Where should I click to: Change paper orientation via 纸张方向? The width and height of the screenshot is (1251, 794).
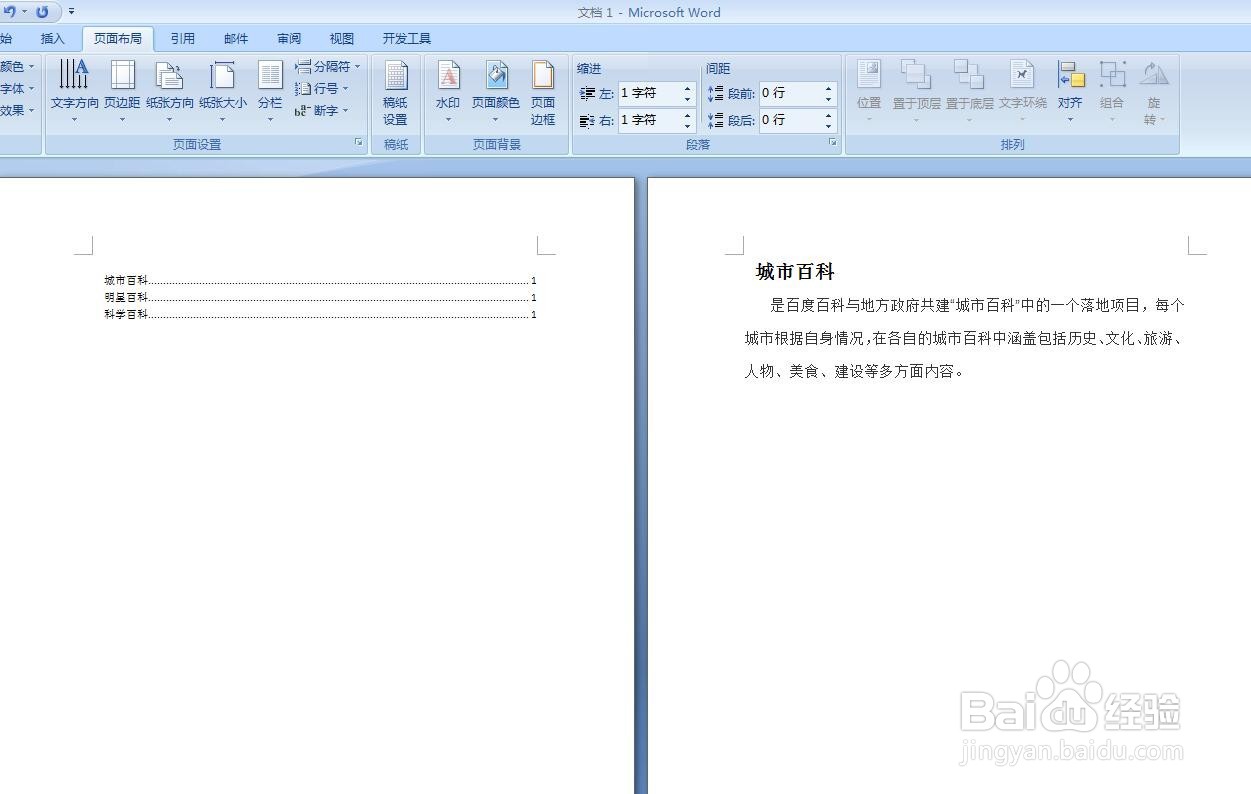[170, 90]
